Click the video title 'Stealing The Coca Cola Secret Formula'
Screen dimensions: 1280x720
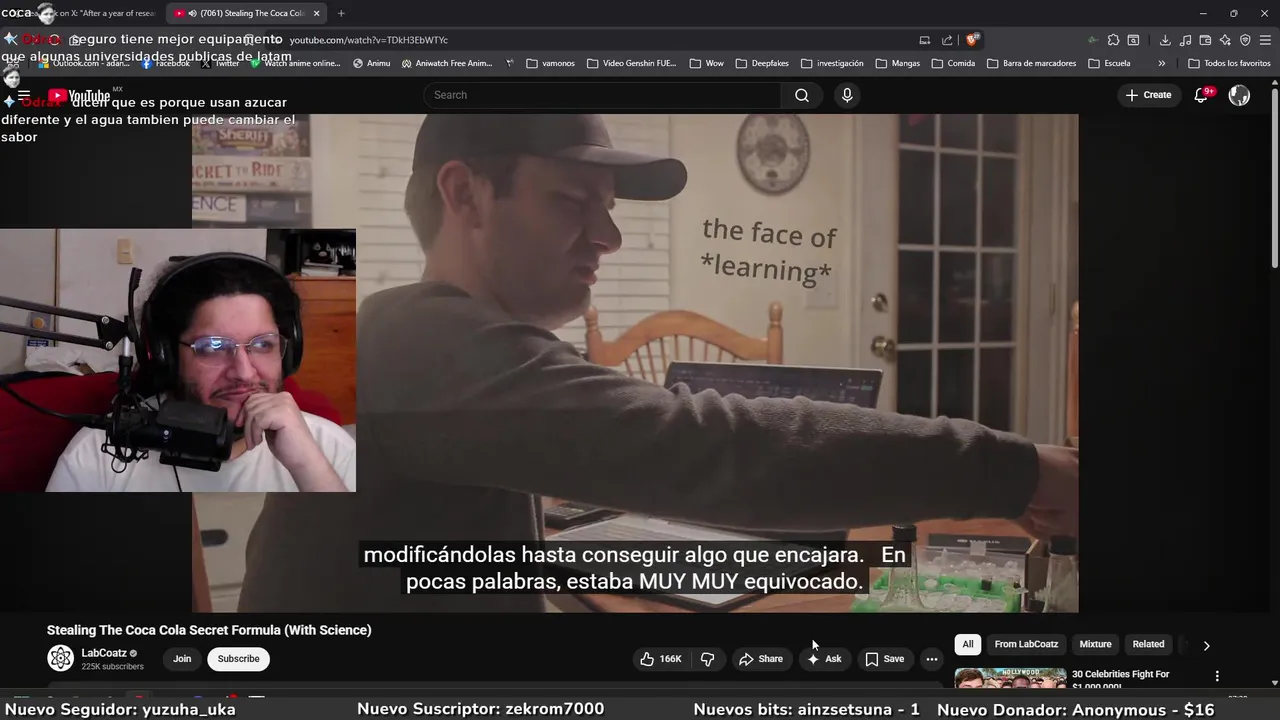[209, 630]
